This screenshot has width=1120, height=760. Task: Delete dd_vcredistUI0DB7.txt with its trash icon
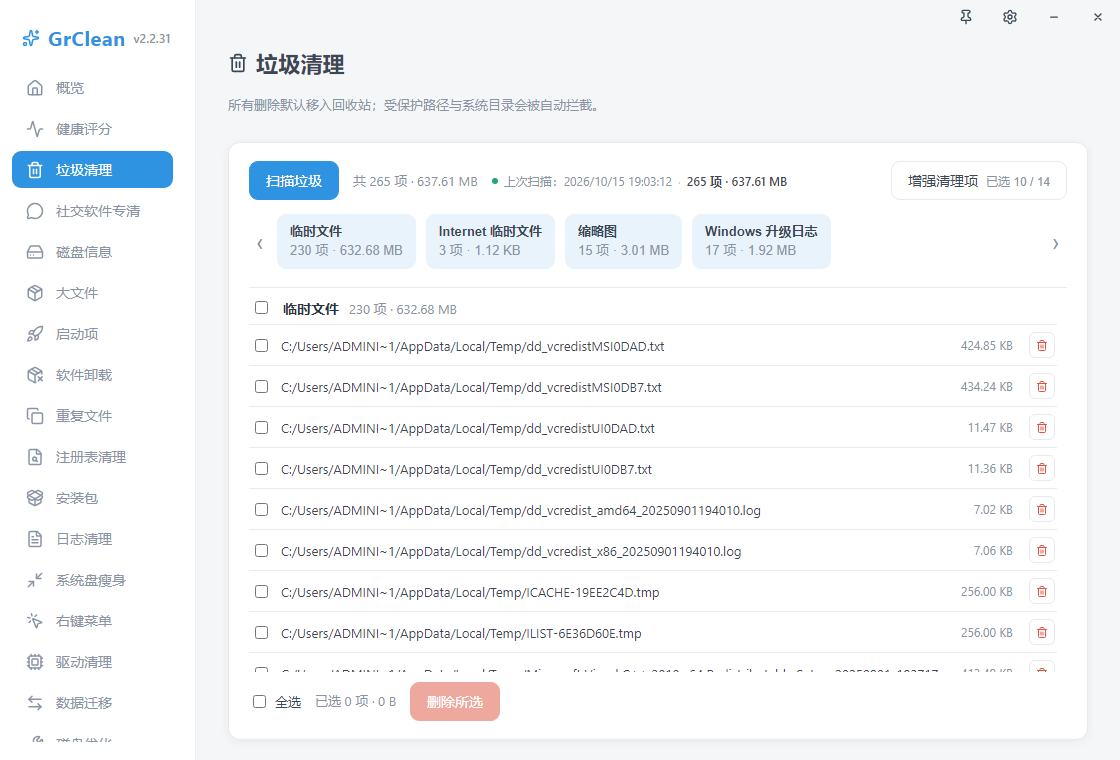[1042, 469]
